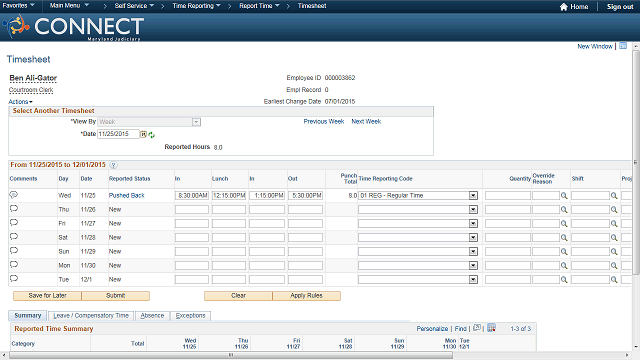The height and width of the screenshot is (360, 640).
Task: Switch to Leave / Compensatory Time tab
Action: click(x=91, y=316)
